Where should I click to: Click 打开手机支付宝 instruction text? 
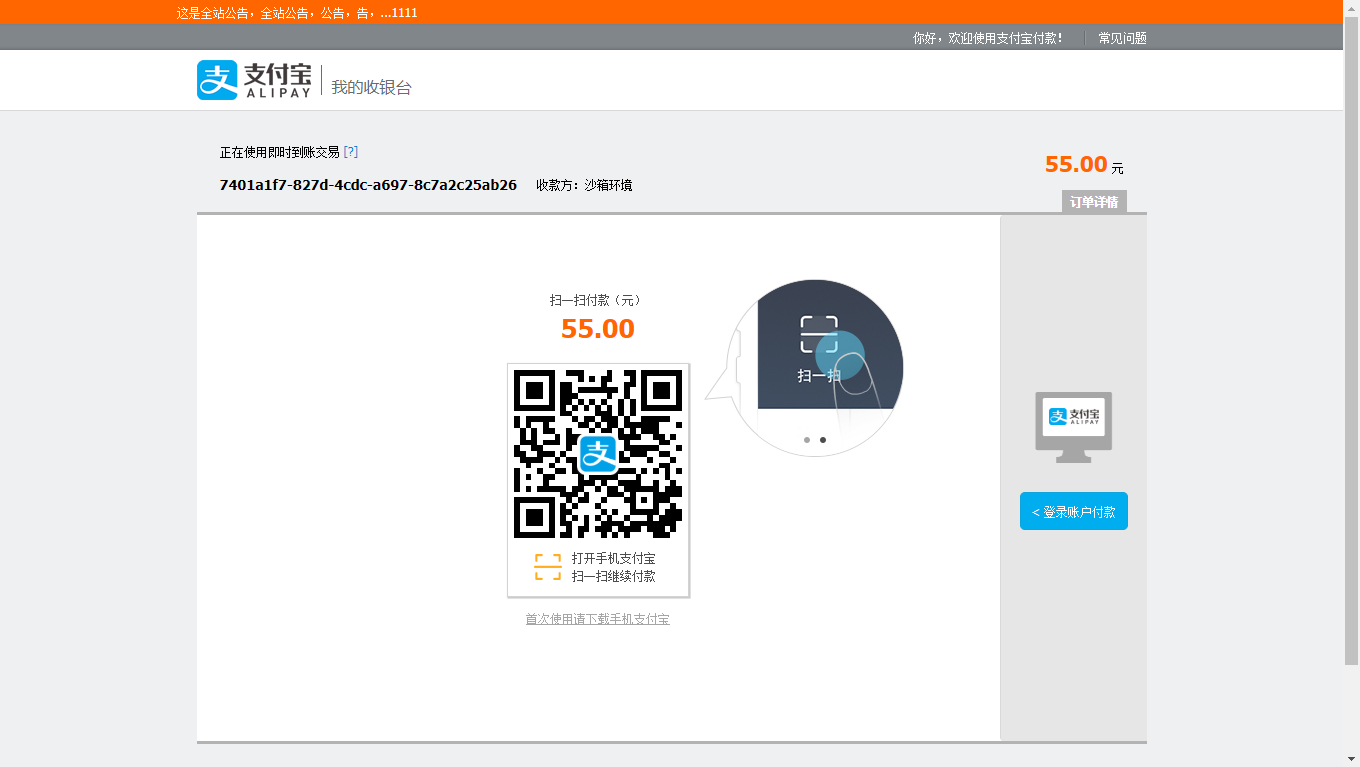pos(614,558)
